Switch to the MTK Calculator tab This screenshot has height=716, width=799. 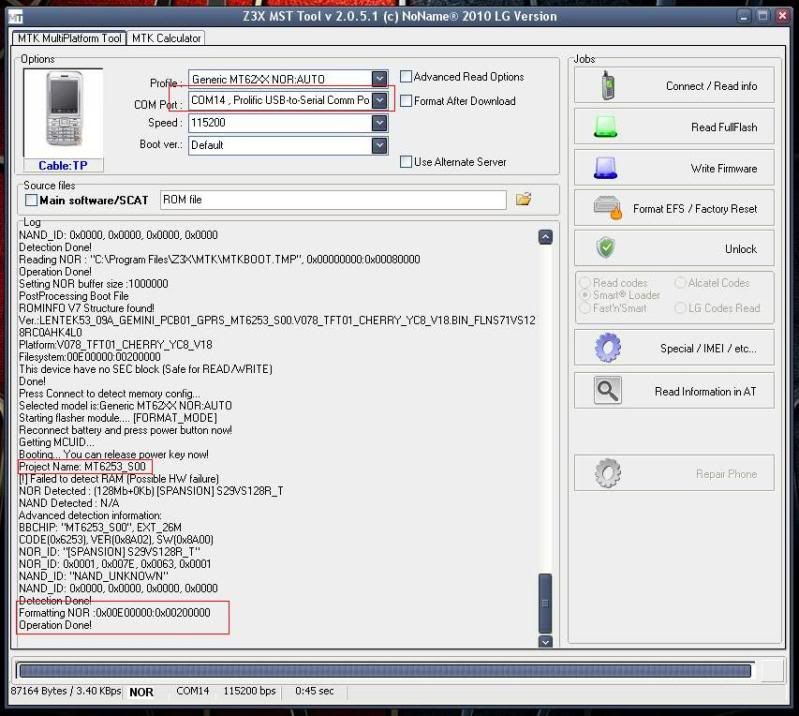pyautogui.click(x=166, y=38)
